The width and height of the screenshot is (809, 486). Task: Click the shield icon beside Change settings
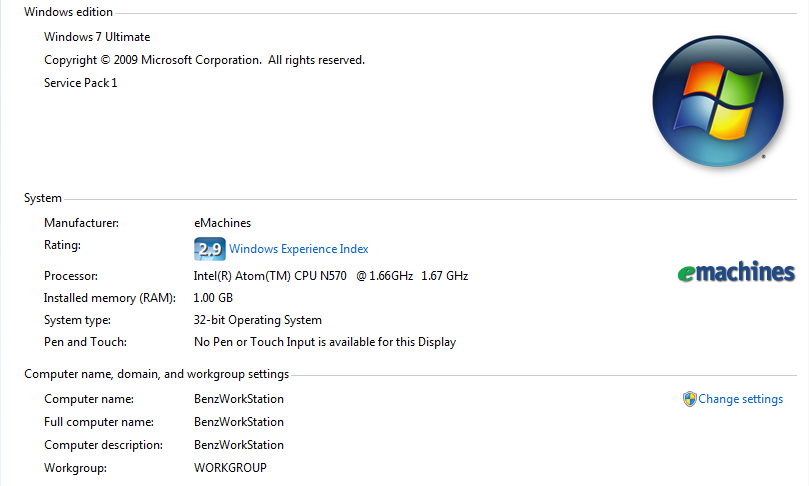point(689,399)
